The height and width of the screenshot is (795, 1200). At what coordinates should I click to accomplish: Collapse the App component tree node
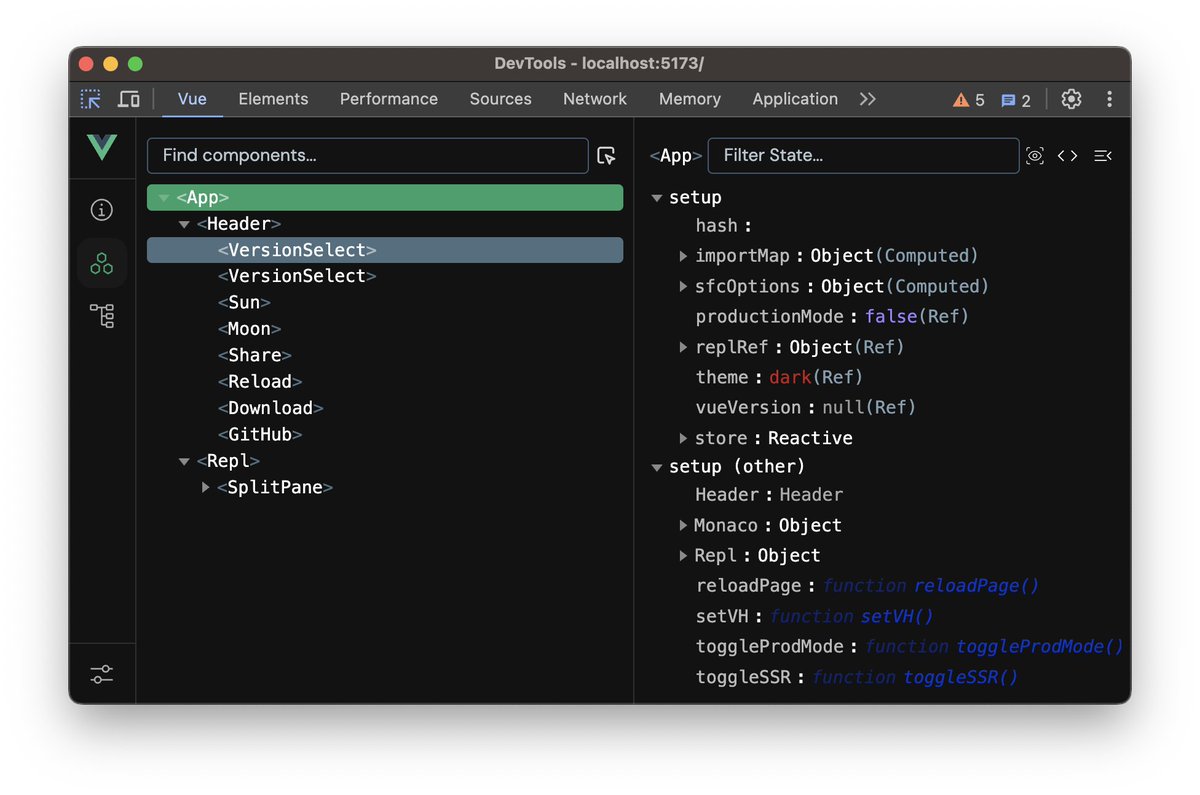click(x=163, y=198)
